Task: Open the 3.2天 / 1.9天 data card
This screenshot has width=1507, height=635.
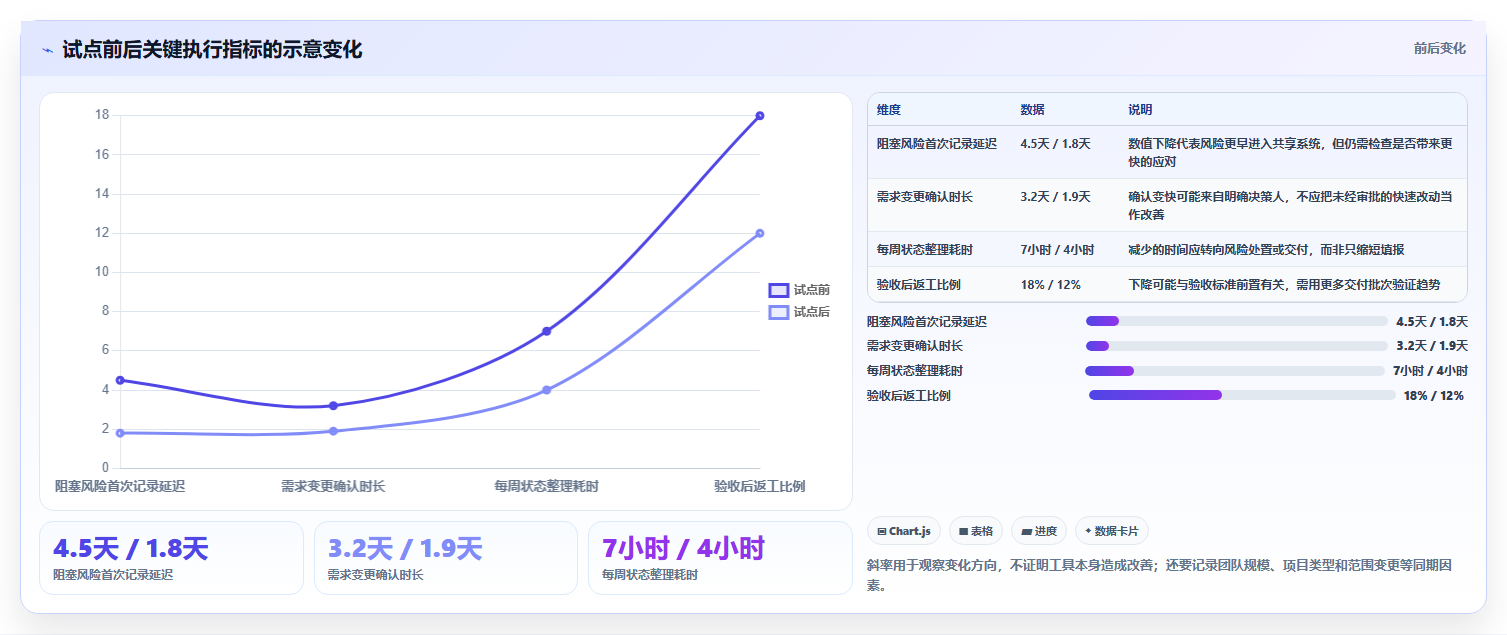Action: coord(446,558)
